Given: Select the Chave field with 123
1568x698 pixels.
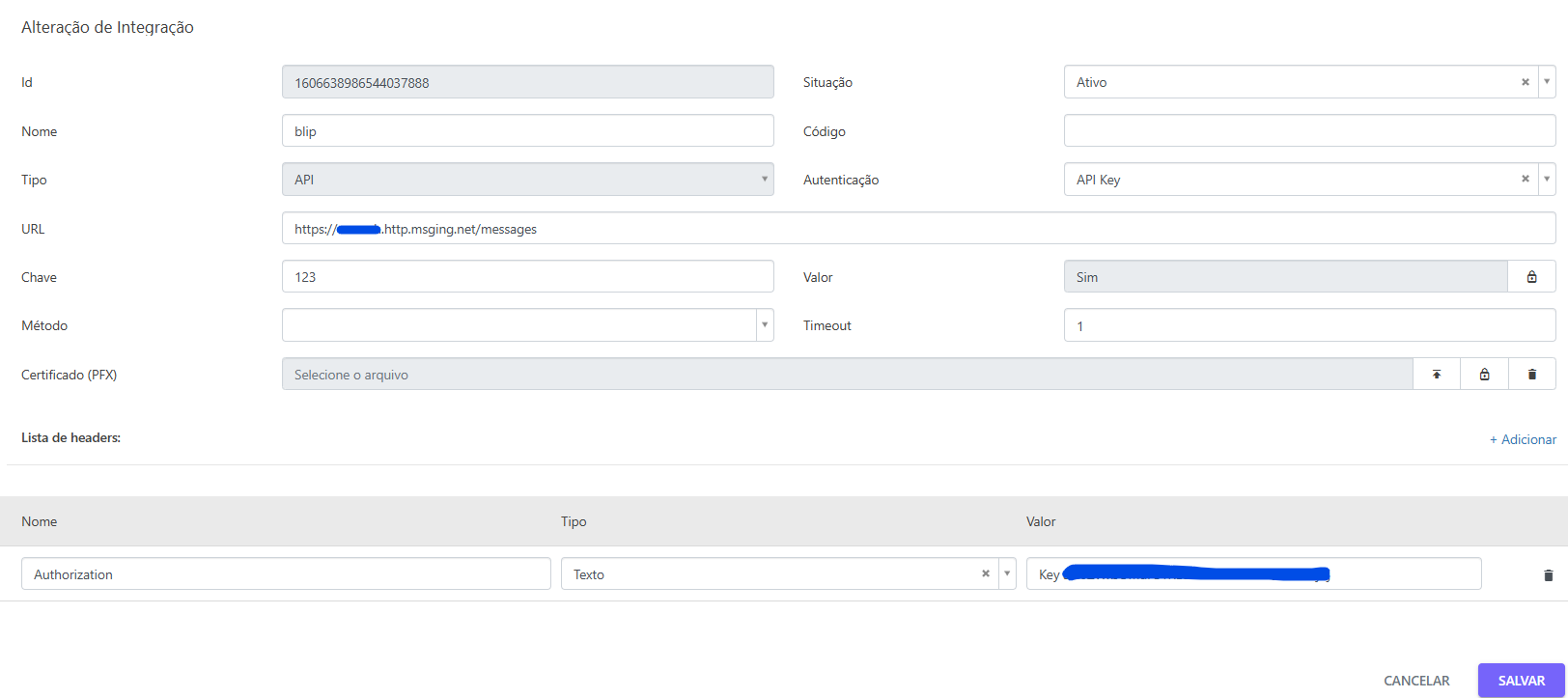Looking at the screenshot, I should [528, 277].
